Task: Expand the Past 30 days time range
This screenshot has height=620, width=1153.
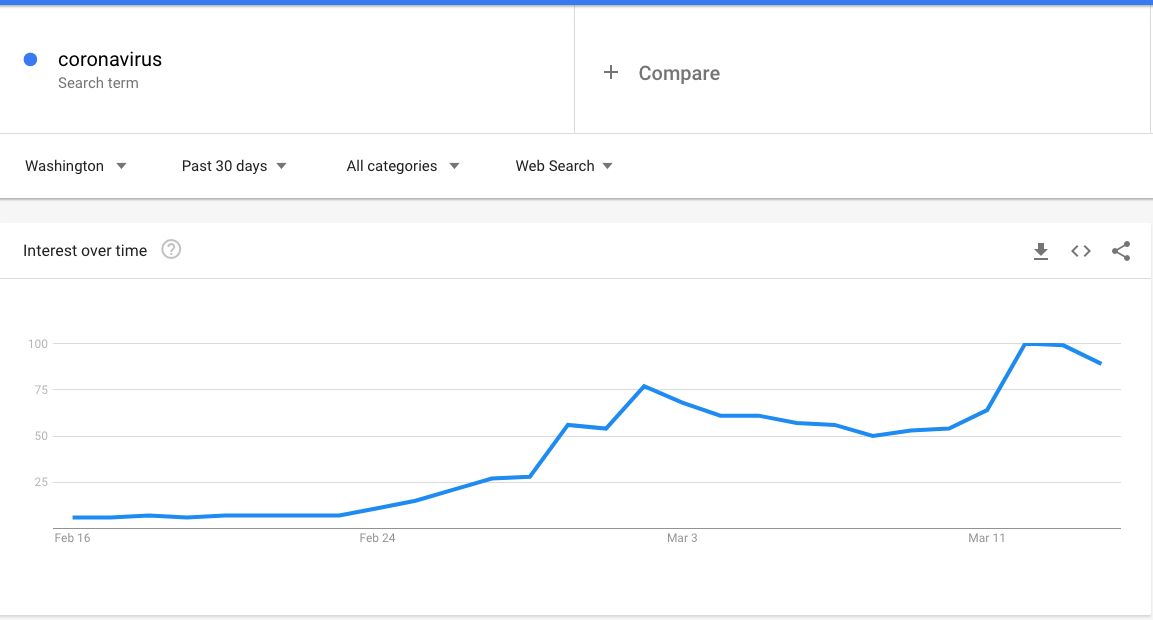Action: click(234, 166)
